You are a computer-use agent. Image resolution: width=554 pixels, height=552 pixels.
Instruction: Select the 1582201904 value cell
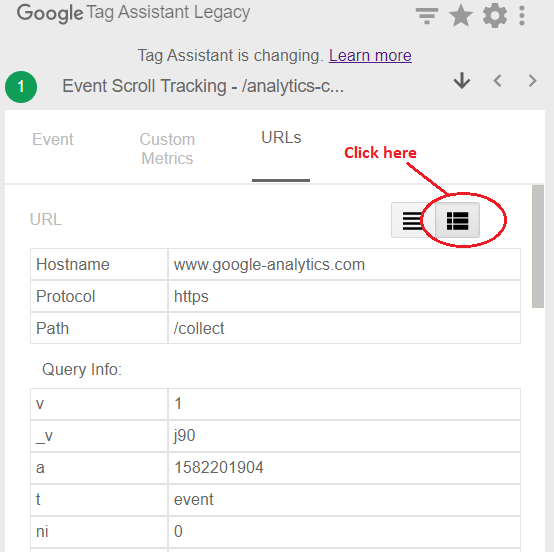[344, 467]
